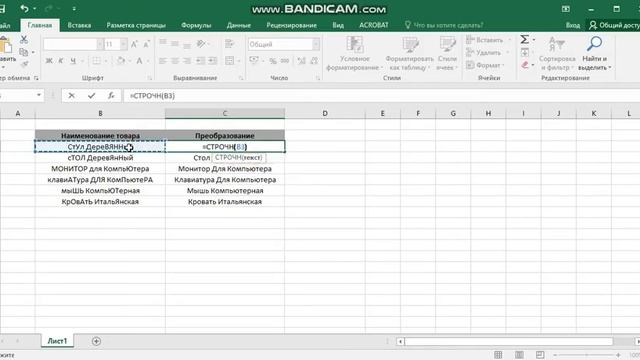The height and width of the screenshot is (360, 640).
Task: Toggle Bold (Ж) formatting
Action: [x=49, y=61]
